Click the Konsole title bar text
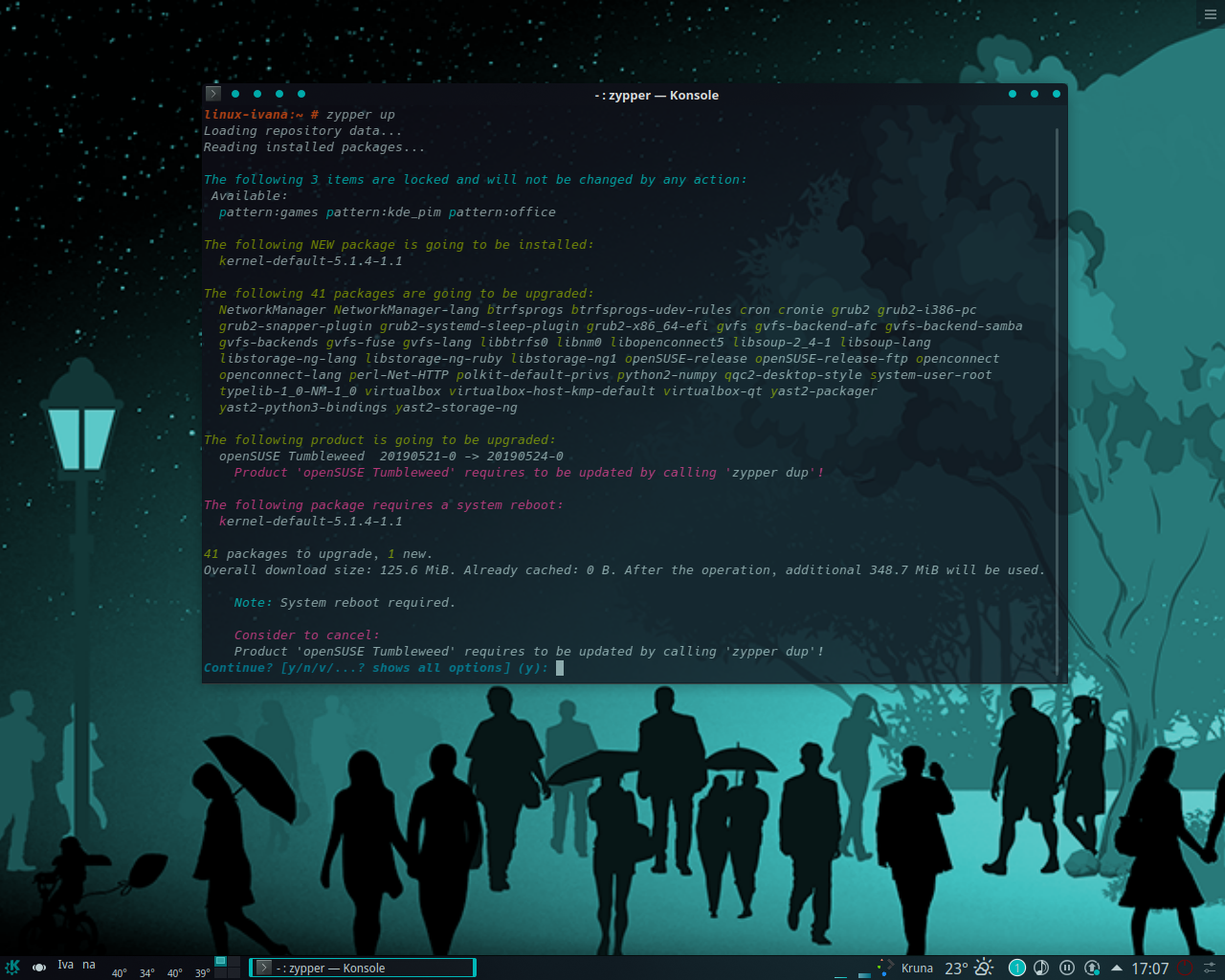1225x980 pixels. [657, 95]
